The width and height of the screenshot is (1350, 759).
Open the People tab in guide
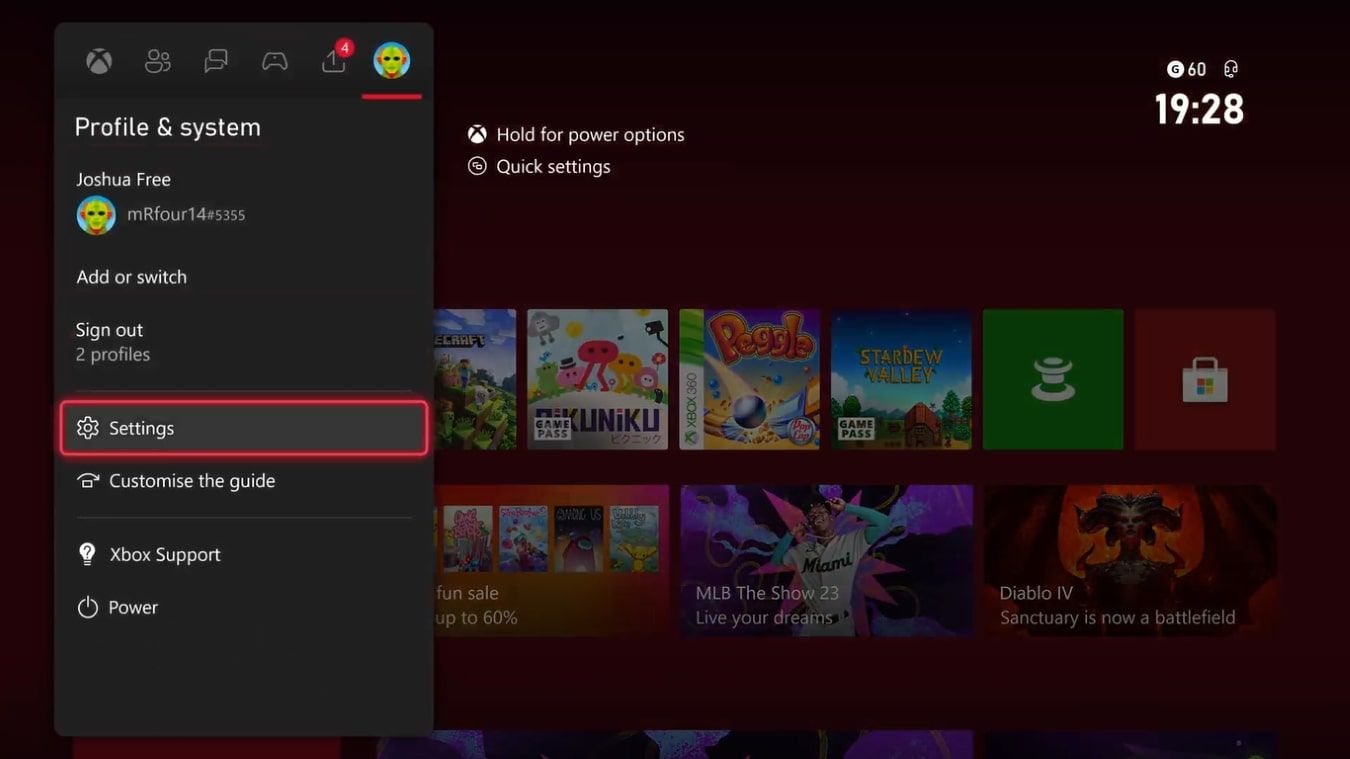158,62
